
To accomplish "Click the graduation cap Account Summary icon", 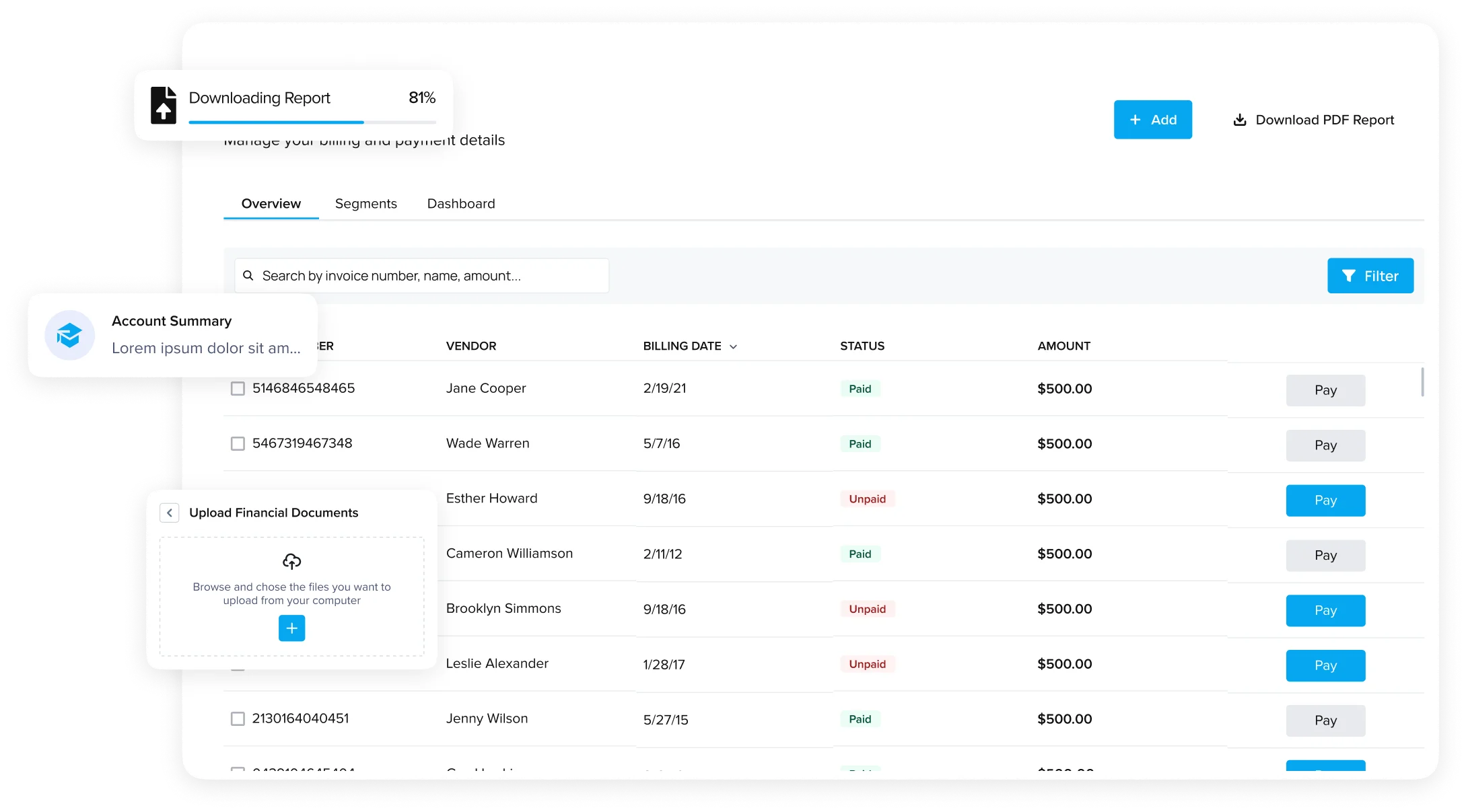I will point(69,335).
